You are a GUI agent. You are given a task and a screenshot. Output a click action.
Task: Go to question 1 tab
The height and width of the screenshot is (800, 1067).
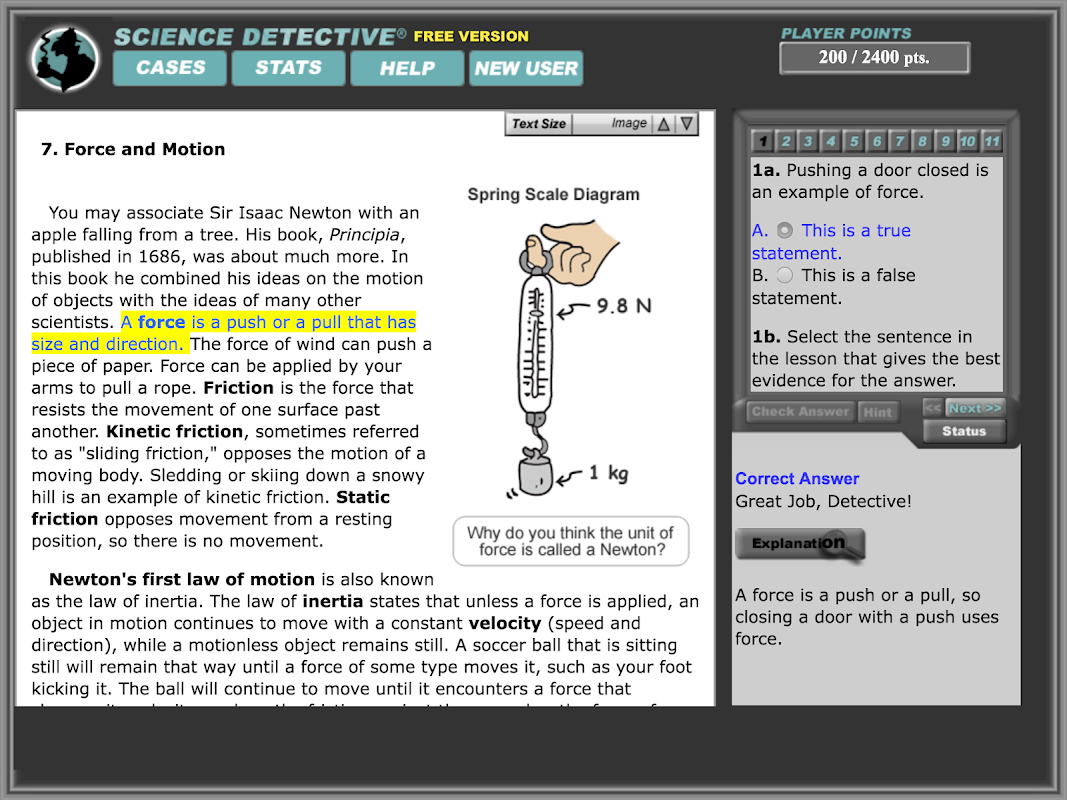click(763, 141)
